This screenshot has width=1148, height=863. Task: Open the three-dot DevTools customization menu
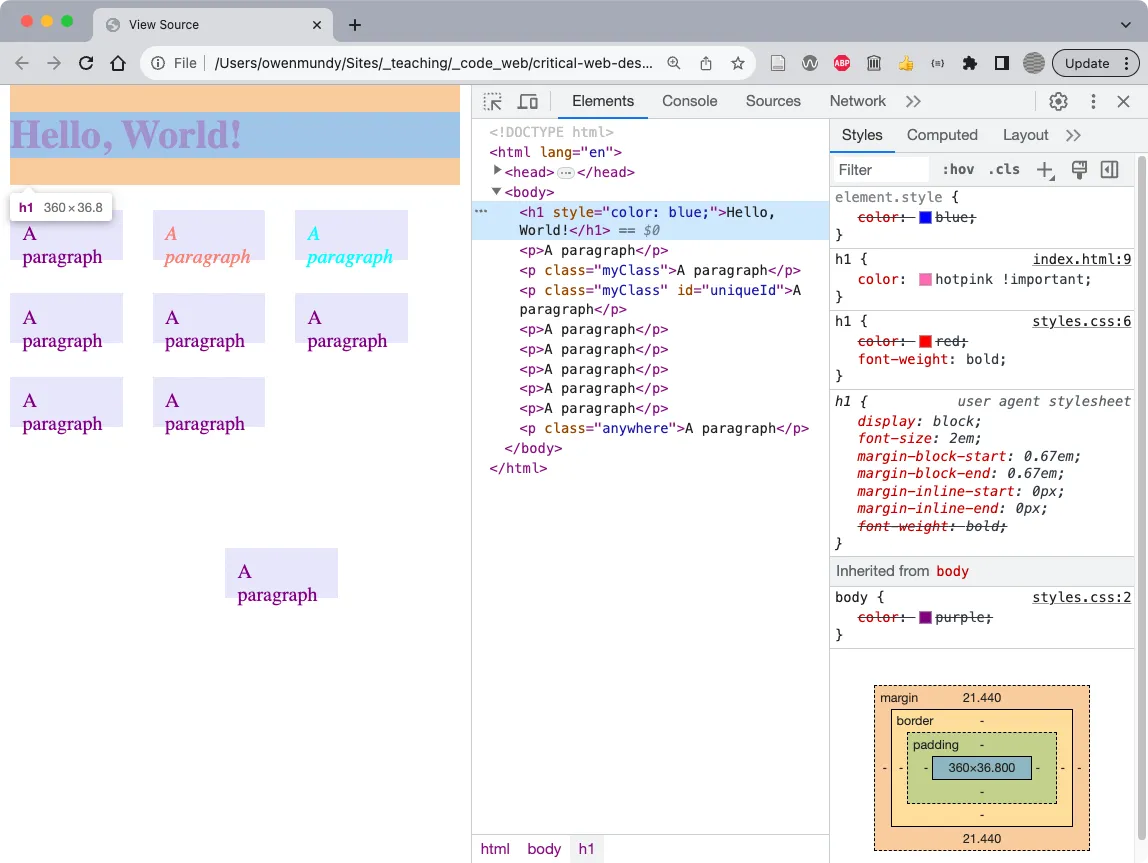tap(1093, 100)
